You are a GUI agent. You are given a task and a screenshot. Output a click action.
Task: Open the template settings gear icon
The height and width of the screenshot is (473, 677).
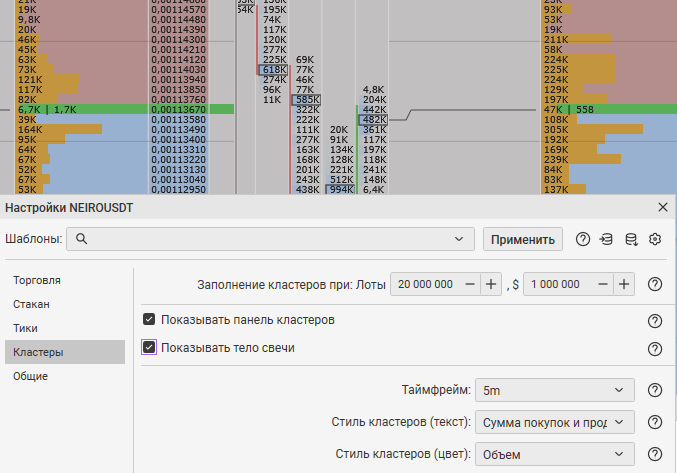coord(655,239)
